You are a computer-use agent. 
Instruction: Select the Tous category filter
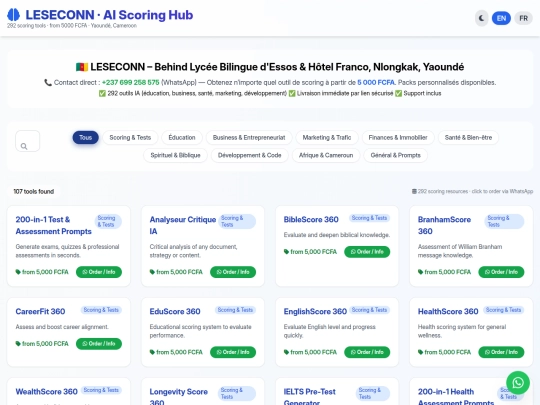[85, 137]
